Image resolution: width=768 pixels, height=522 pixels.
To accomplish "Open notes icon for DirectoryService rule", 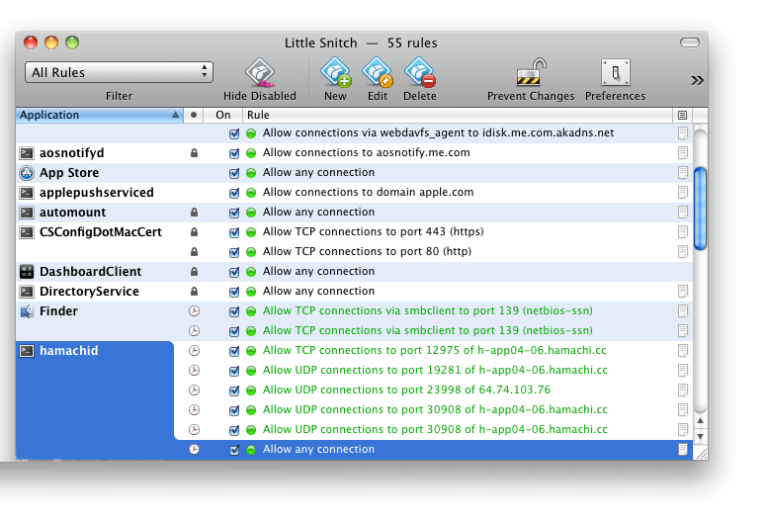I will [x=682, y=291].
